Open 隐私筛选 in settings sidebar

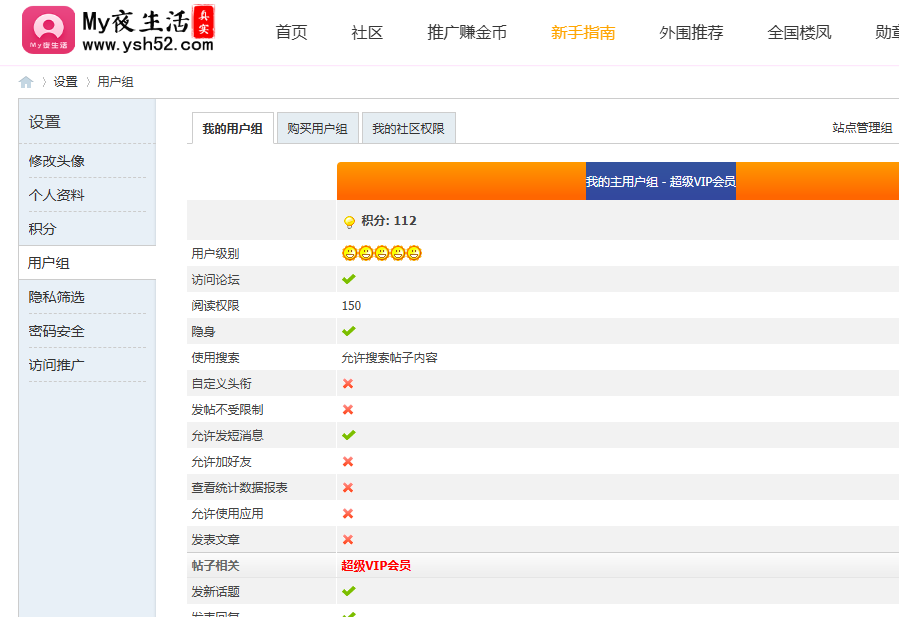coord(57,297)
